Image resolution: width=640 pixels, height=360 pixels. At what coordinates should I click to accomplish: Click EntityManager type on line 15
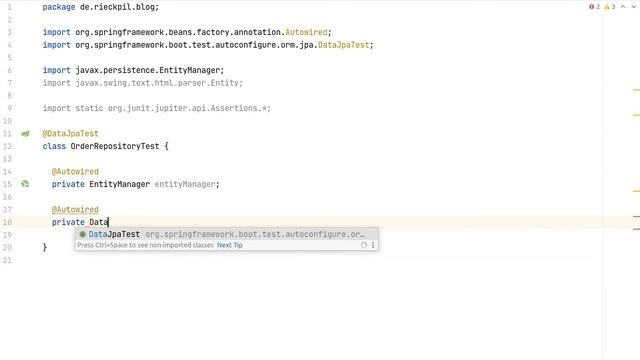(120, 184)
